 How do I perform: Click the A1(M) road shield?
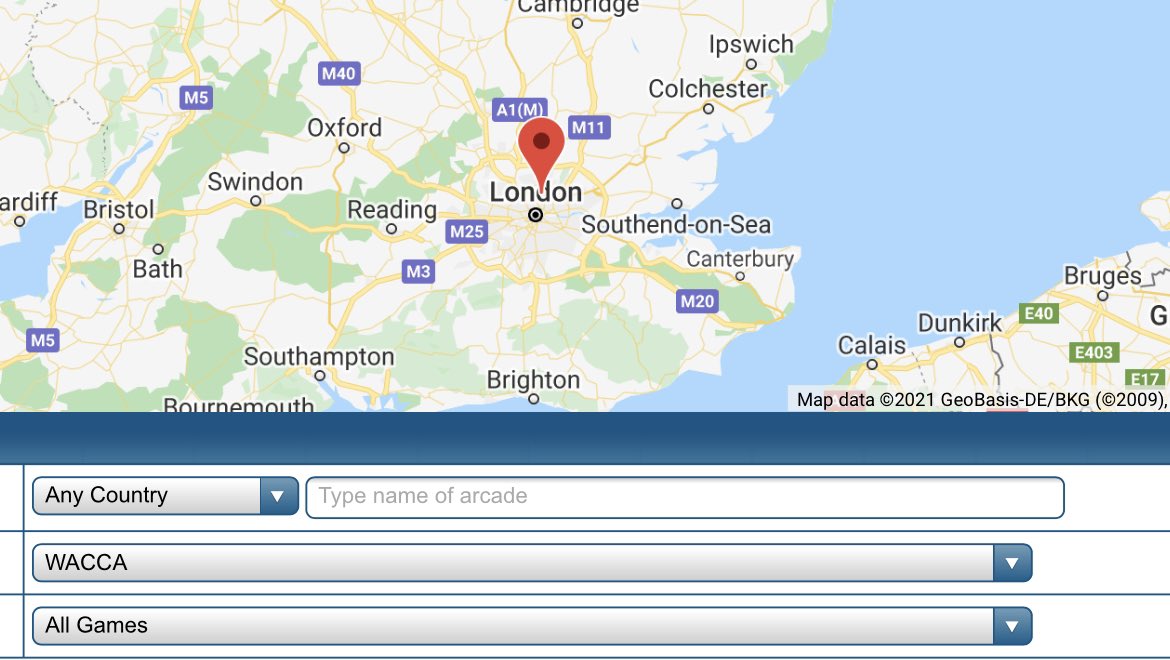(520, 109)
